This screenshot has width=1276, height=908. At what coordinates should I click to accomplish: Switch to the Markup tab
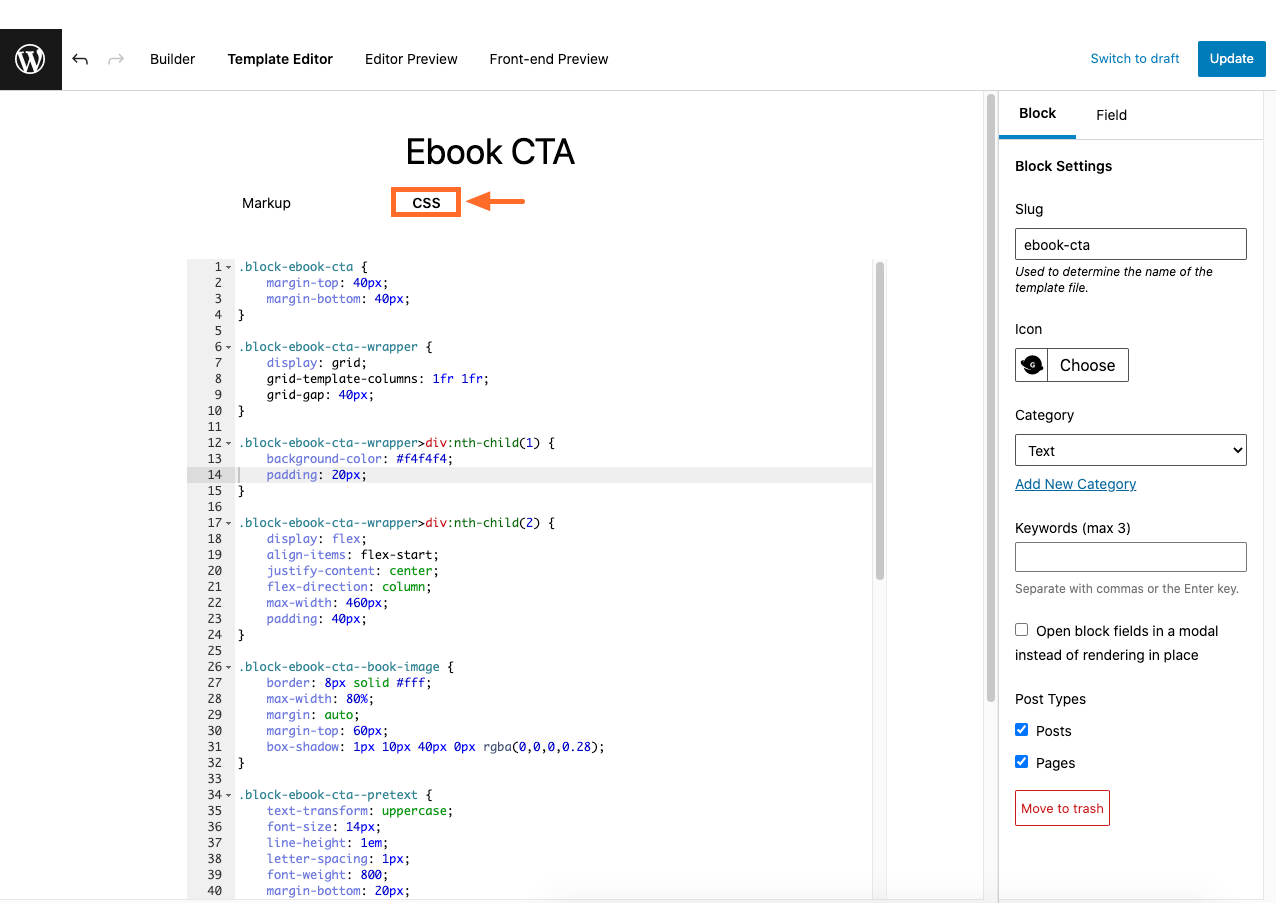[x=266, y=203]
